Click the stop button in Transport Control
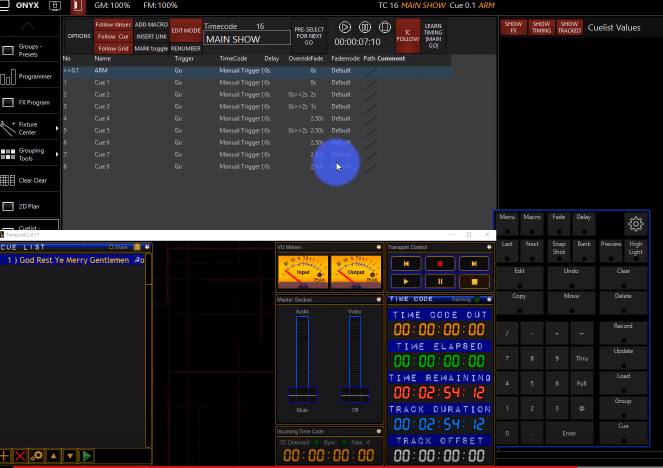The height and width of the screenshot is (468, 663). [472, 282]
